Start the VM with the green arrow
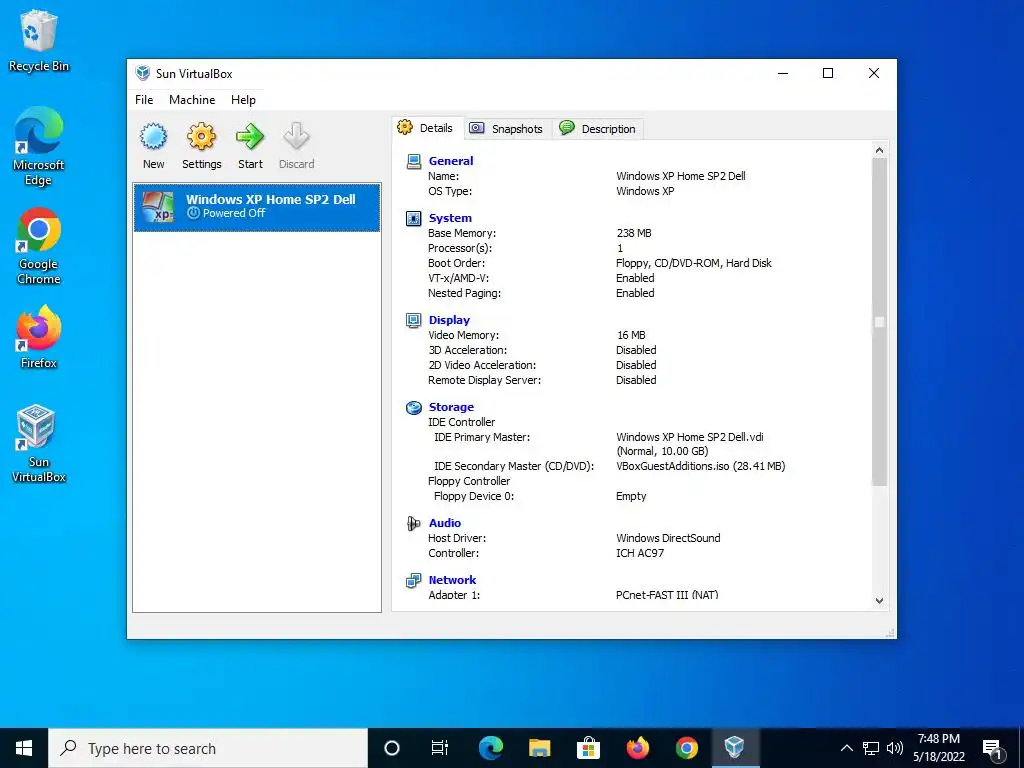 (250, 136)
